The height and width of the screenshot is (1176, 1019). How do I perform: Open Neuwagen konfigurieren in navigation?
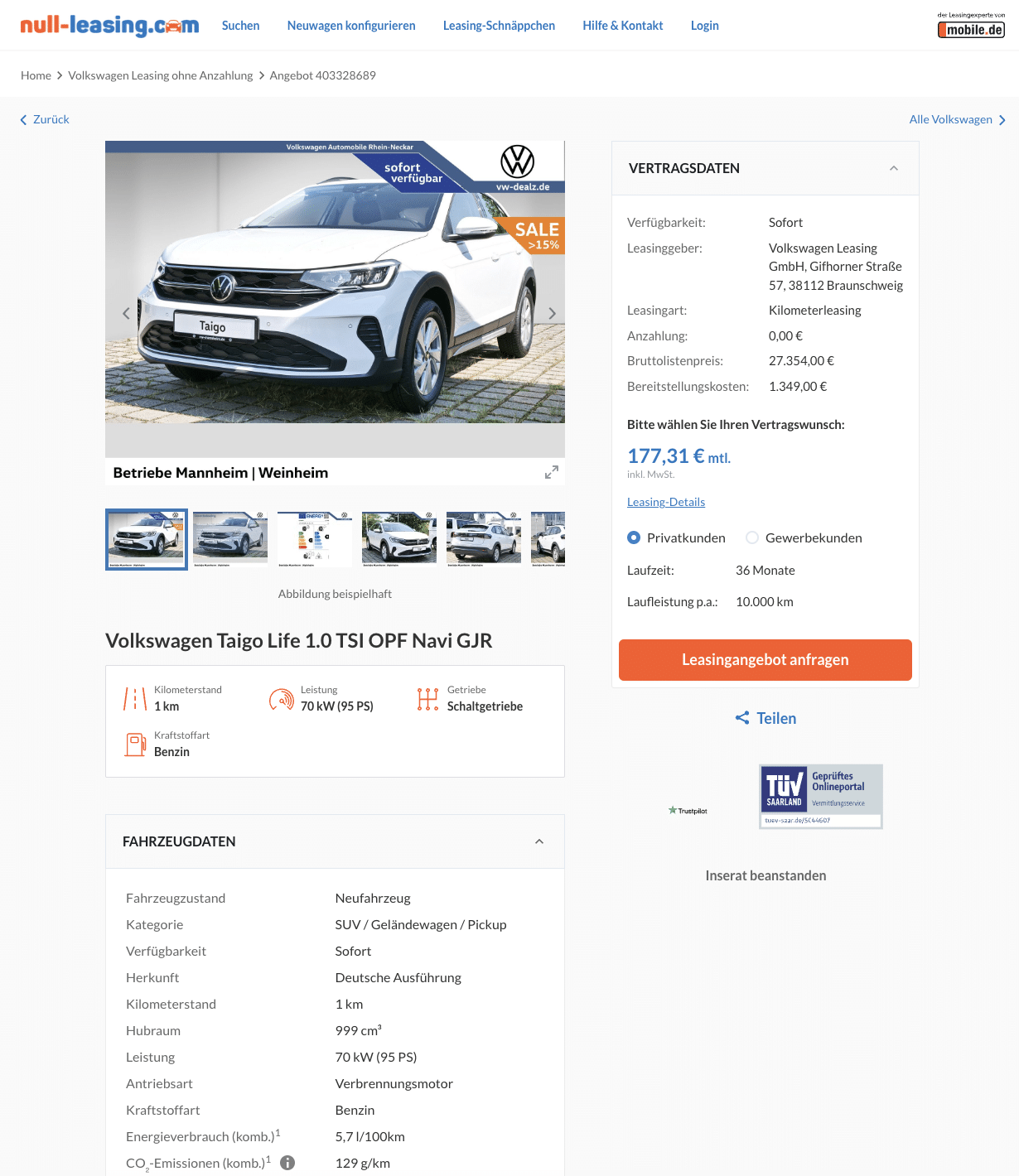[x=351, y=26]
